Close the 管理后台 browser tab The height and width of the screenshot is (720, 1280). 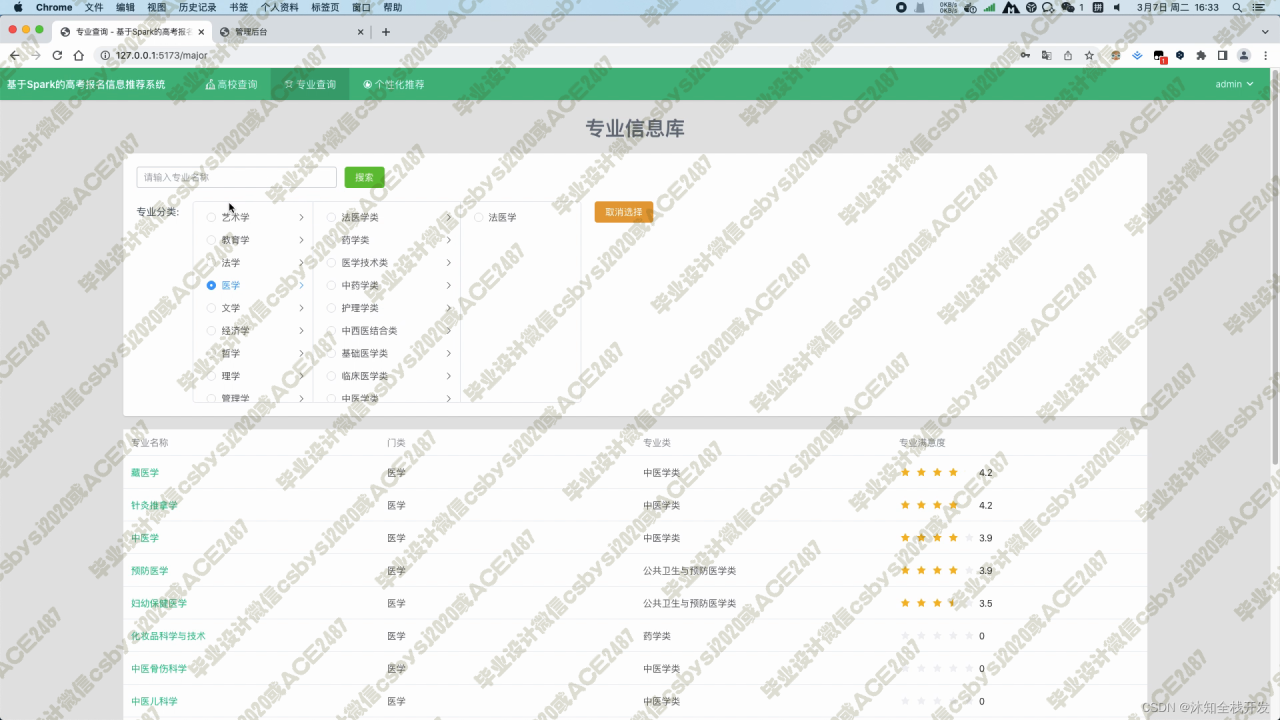pyautogui.click(x=361, y=32)
